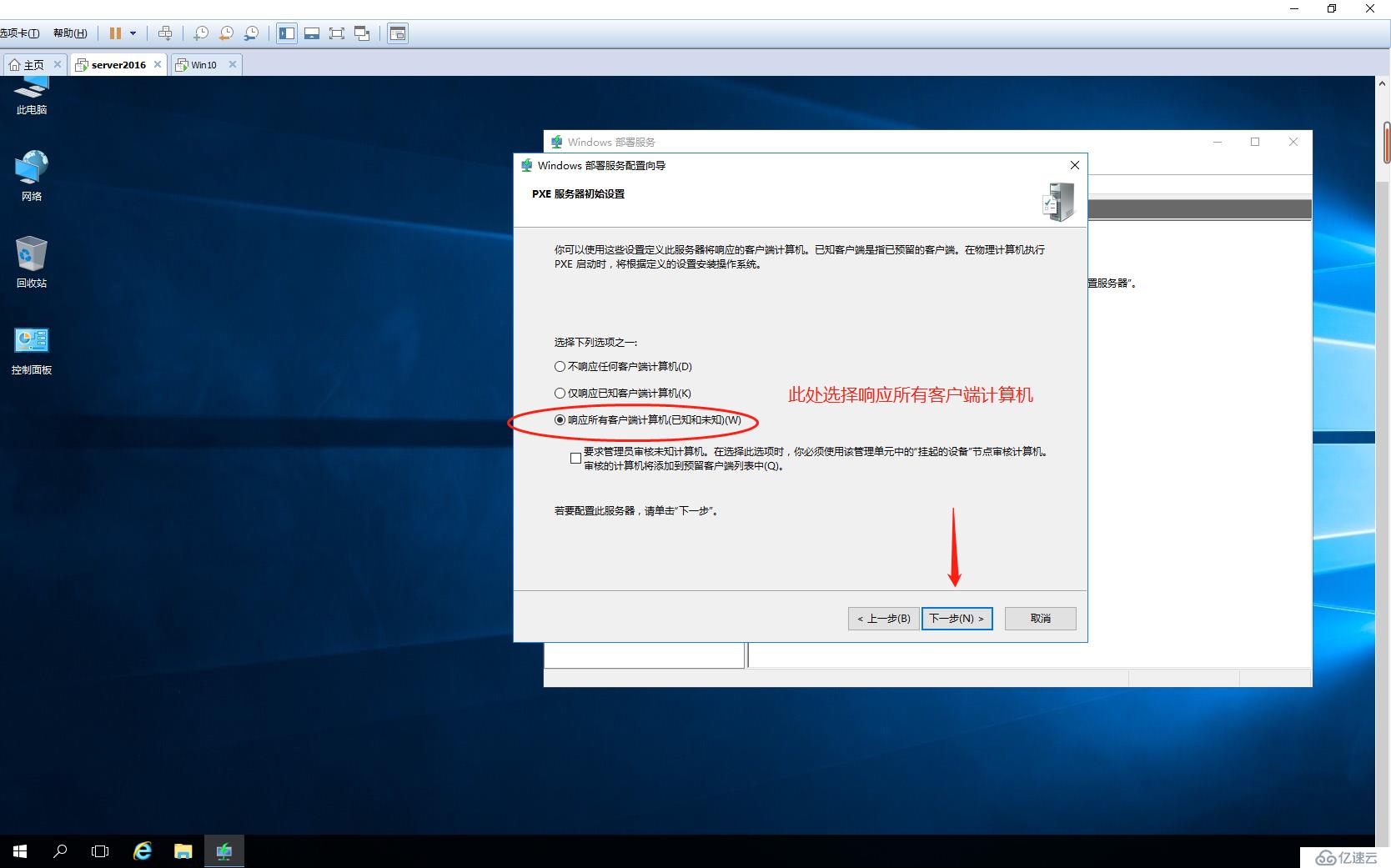Open taskbar search magnifier

[x=60, y=851]
